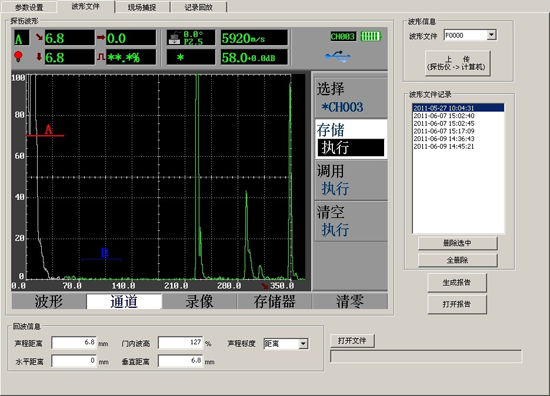Image resolution: width=550 pixels, height=396 pixels.
Task: Click the green gate A indicator
Action: click(x=18, y=38)
